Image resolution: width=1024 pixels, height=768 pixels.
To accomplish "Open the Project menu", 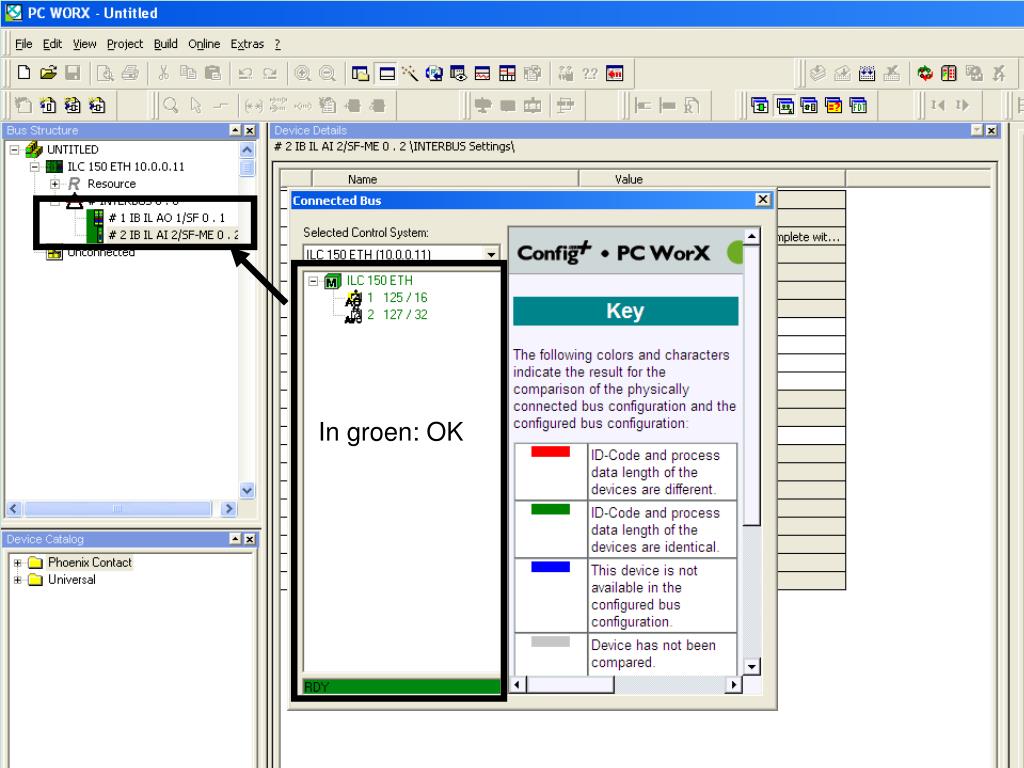I will [125, 44].
